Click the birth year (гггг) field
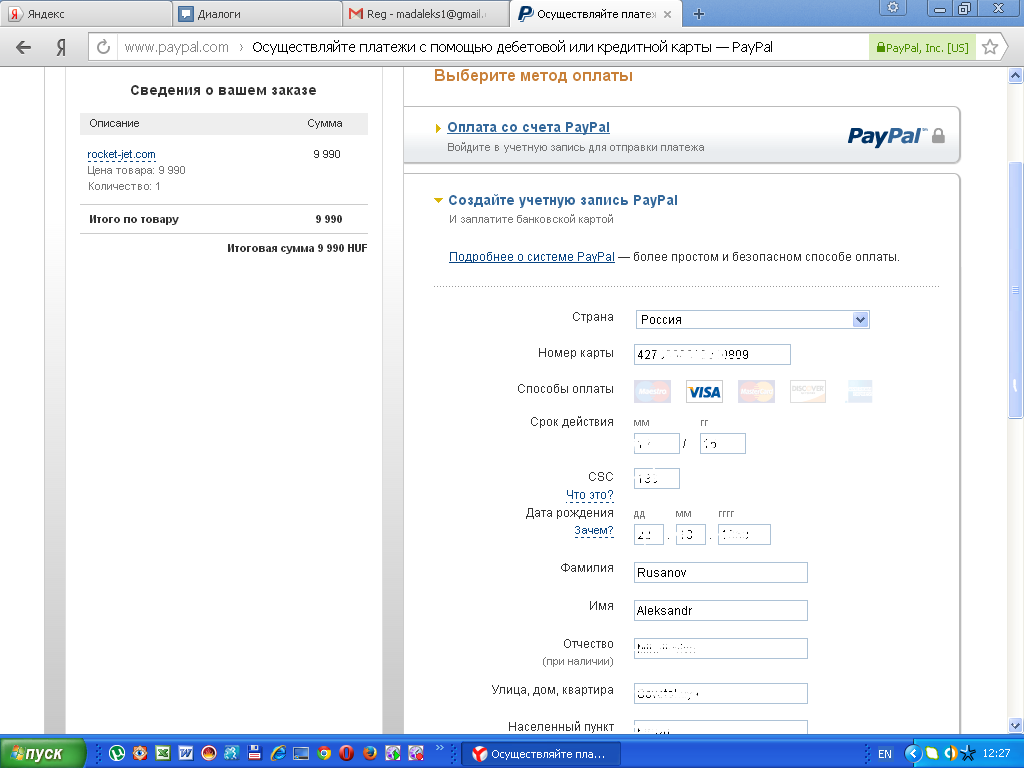This screenshot has width=1024, height=768. click(744, 534)
